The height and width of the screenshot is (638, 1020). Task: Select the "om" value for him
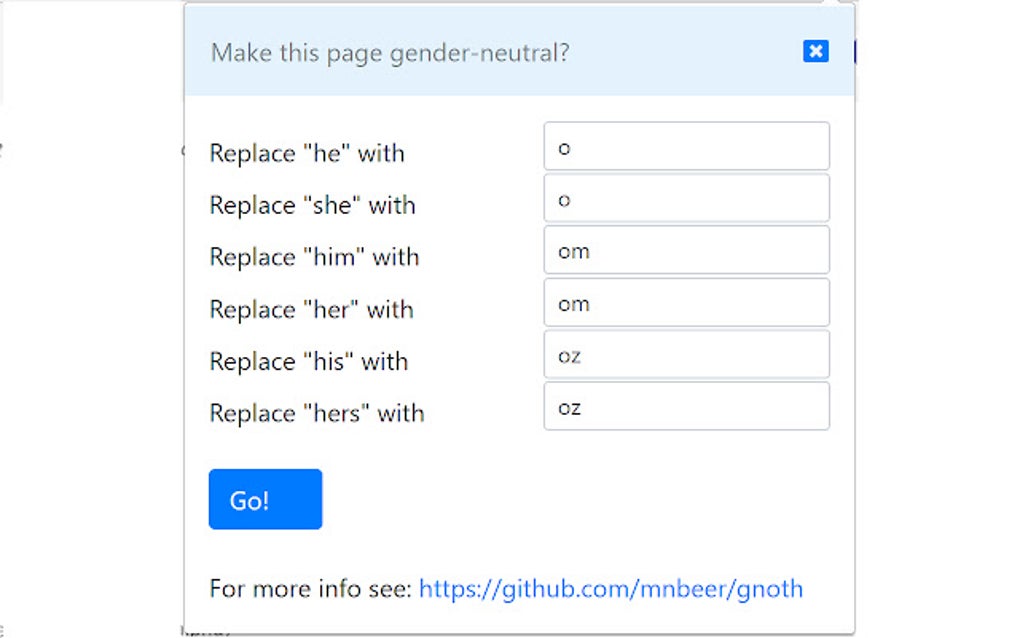pyautogui.click(x=572, y=250)
